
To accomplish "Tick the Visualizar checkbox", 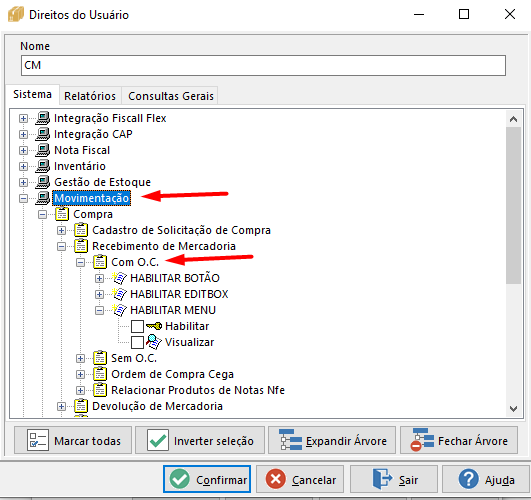I will [x=137, y=342].
